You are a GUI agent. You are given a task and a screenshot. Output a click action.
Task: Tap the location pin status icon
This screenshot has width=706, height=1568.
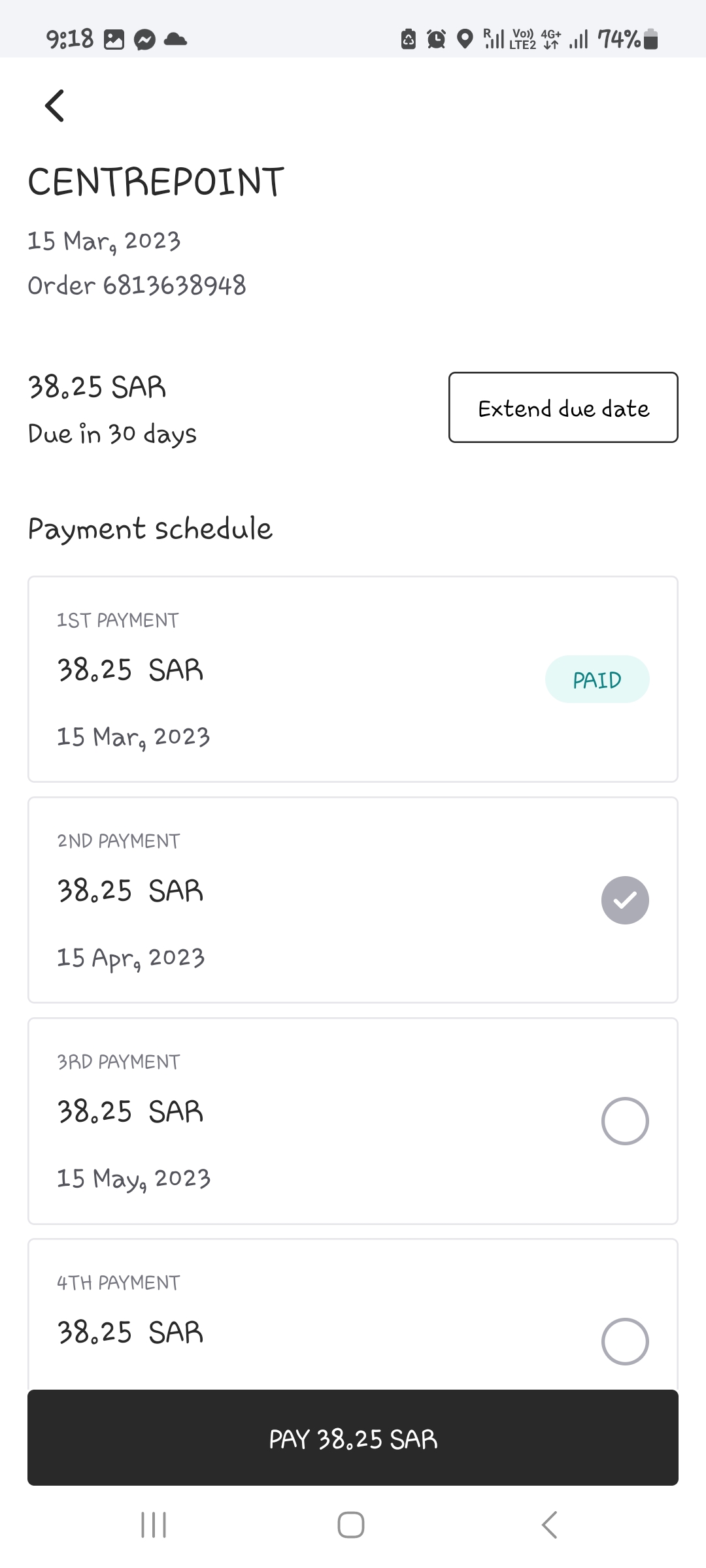pyautogui.click(x=465, y=40)
